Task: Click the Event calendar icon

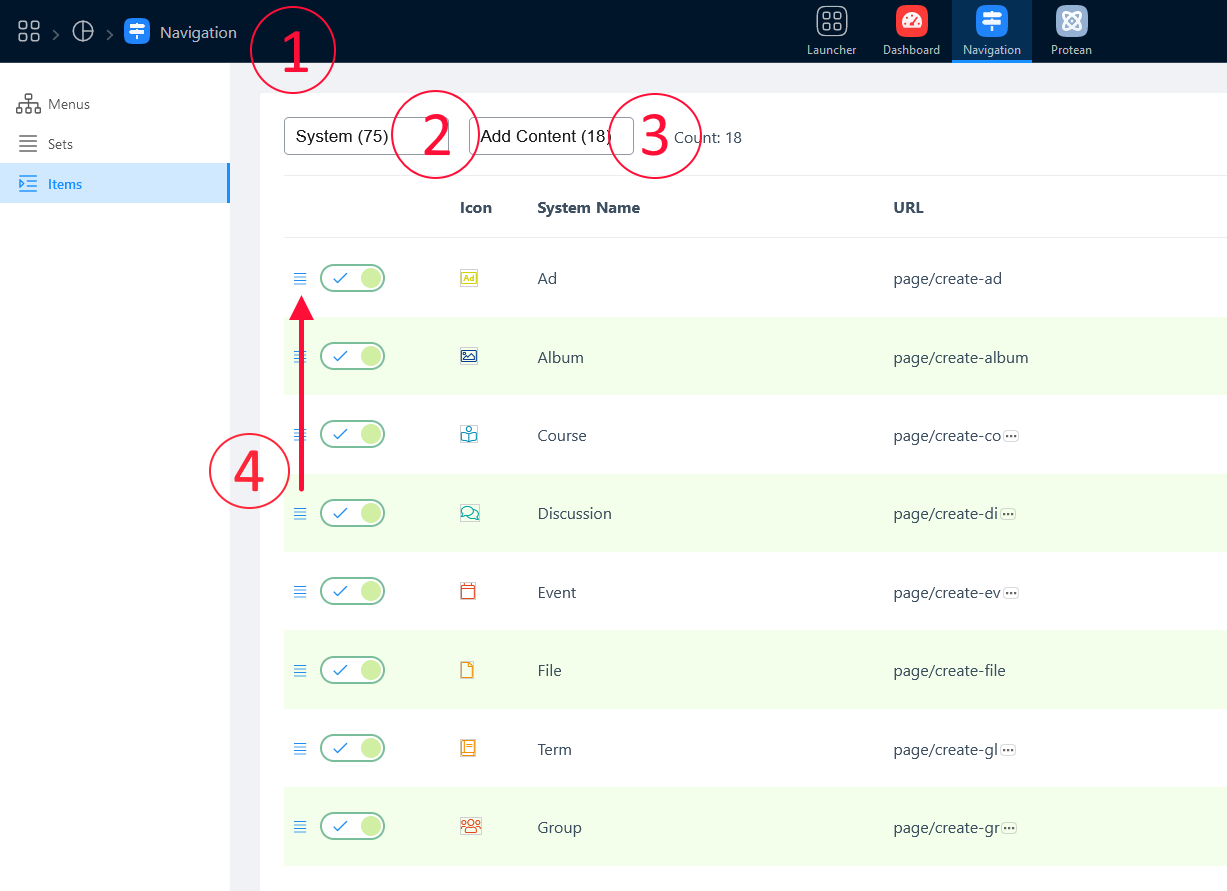Action: click(x=468, y=591)
